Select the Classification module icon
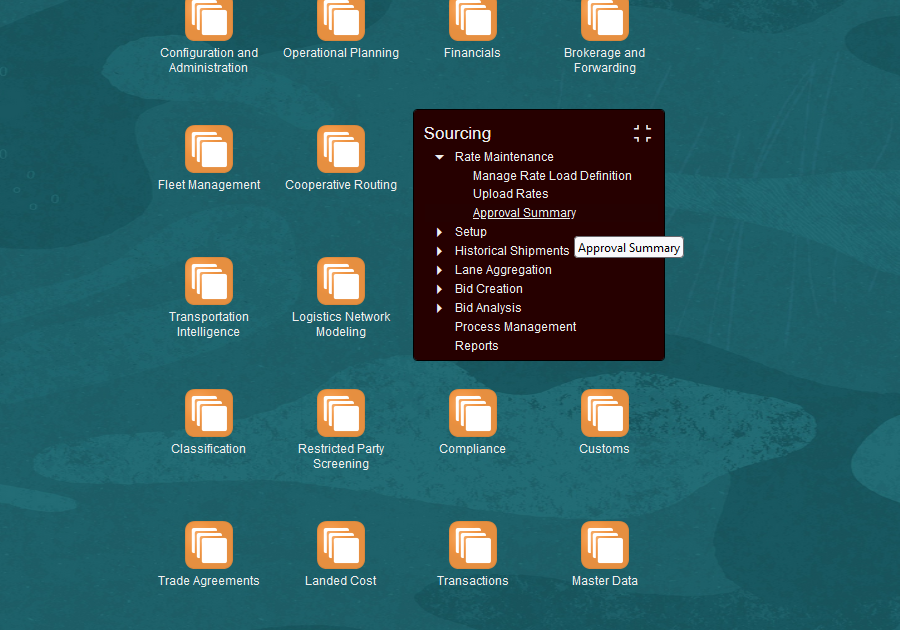 click(x=209, y=413)
